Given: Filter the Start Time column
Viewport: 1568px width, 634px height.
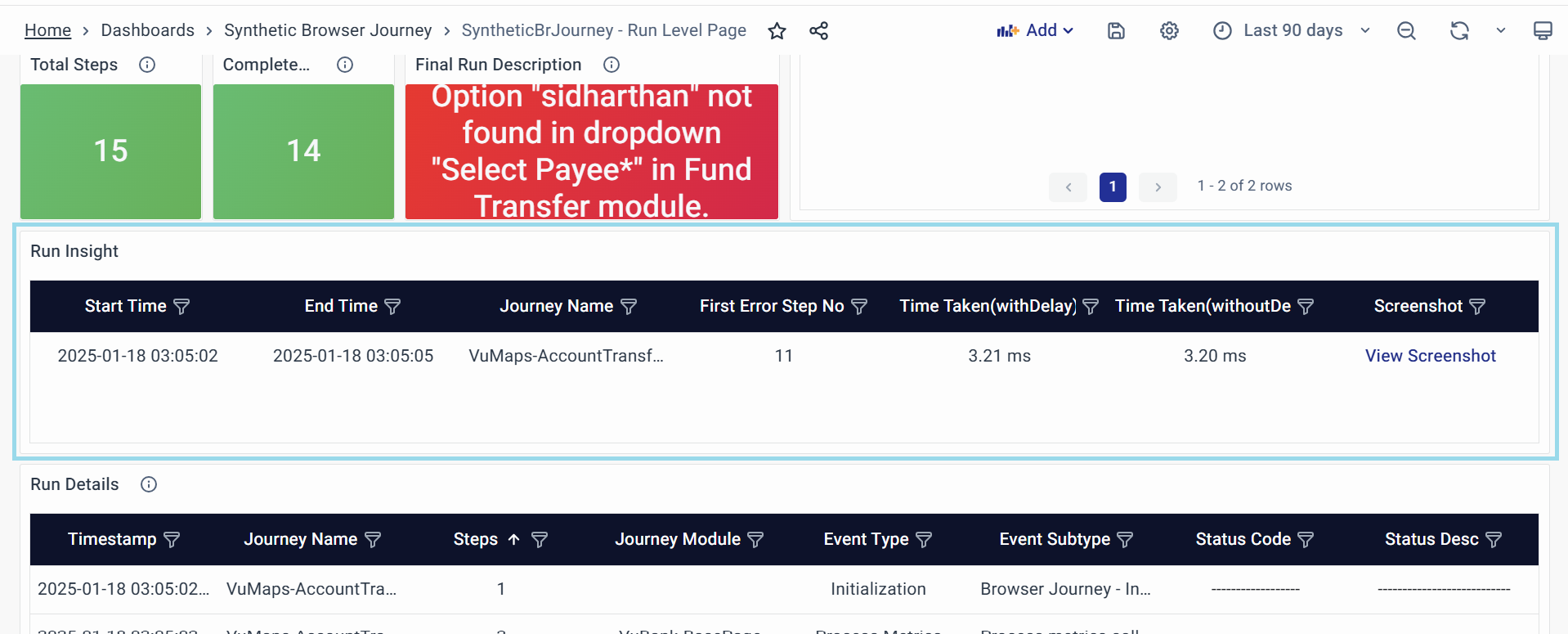Looking at the screenshot, I should (182, 307).
